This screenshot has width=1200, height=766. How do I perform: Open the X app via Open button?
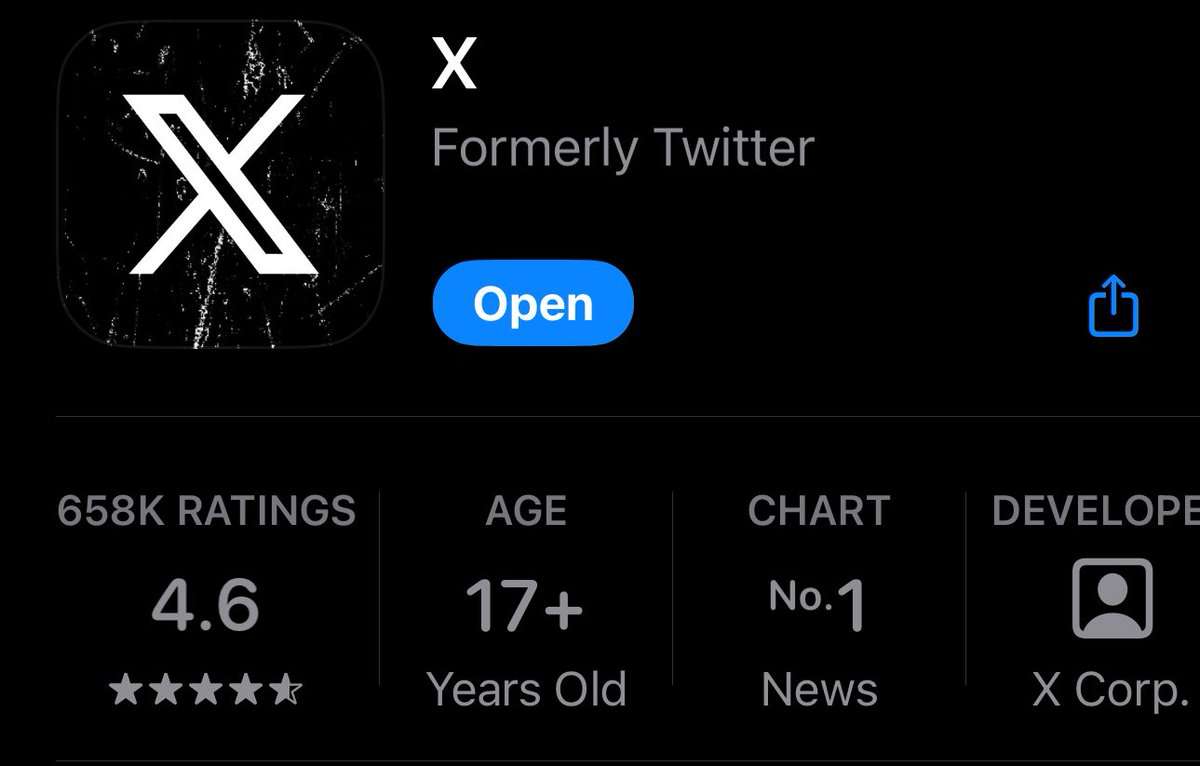point(532,302)
